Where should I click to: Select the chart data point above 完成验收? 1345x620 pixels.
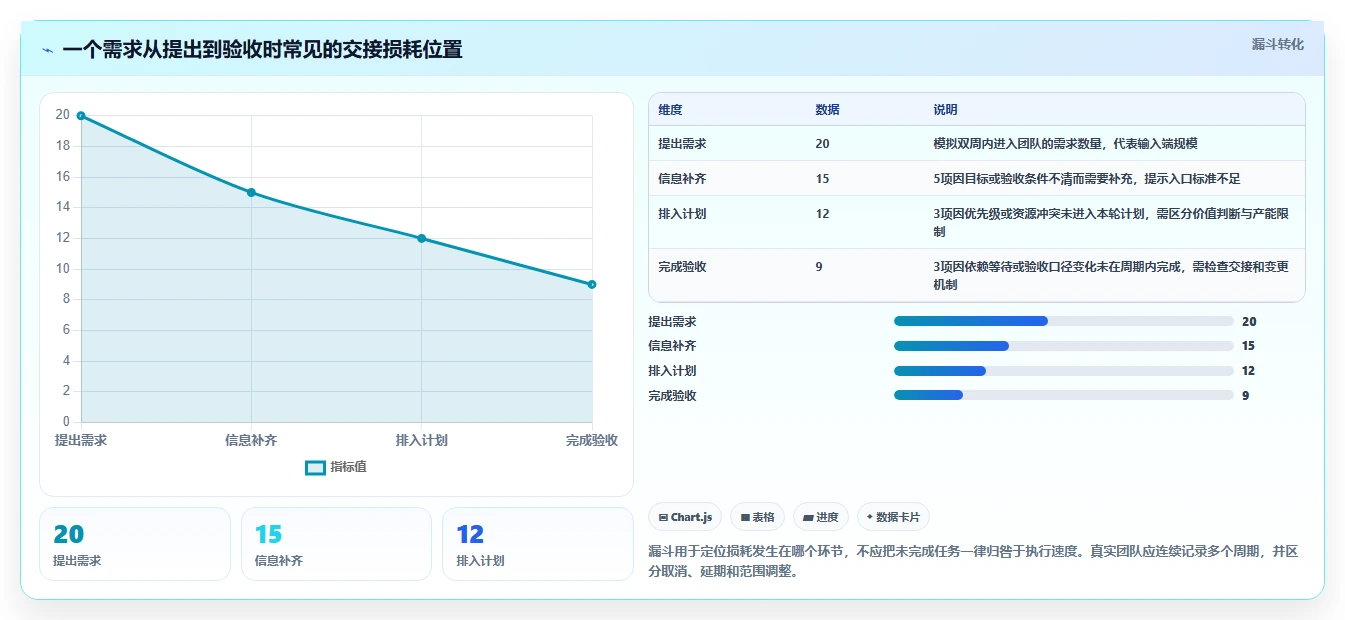pyautogui.click(x=592, y=284)
